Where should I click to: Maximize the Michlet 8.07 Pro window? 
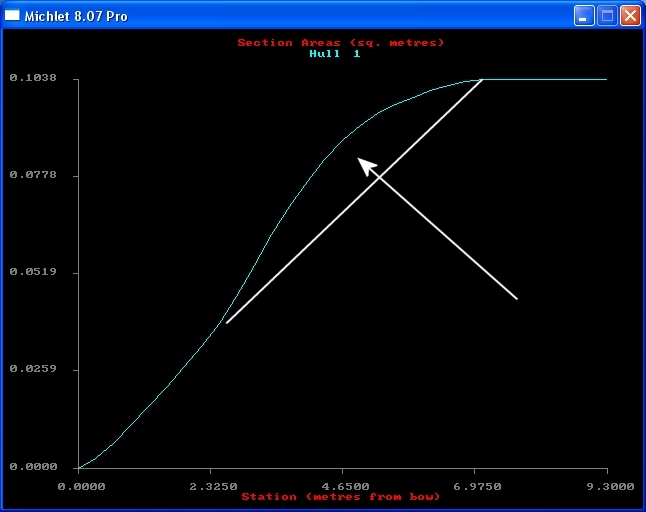click(607, 16)
